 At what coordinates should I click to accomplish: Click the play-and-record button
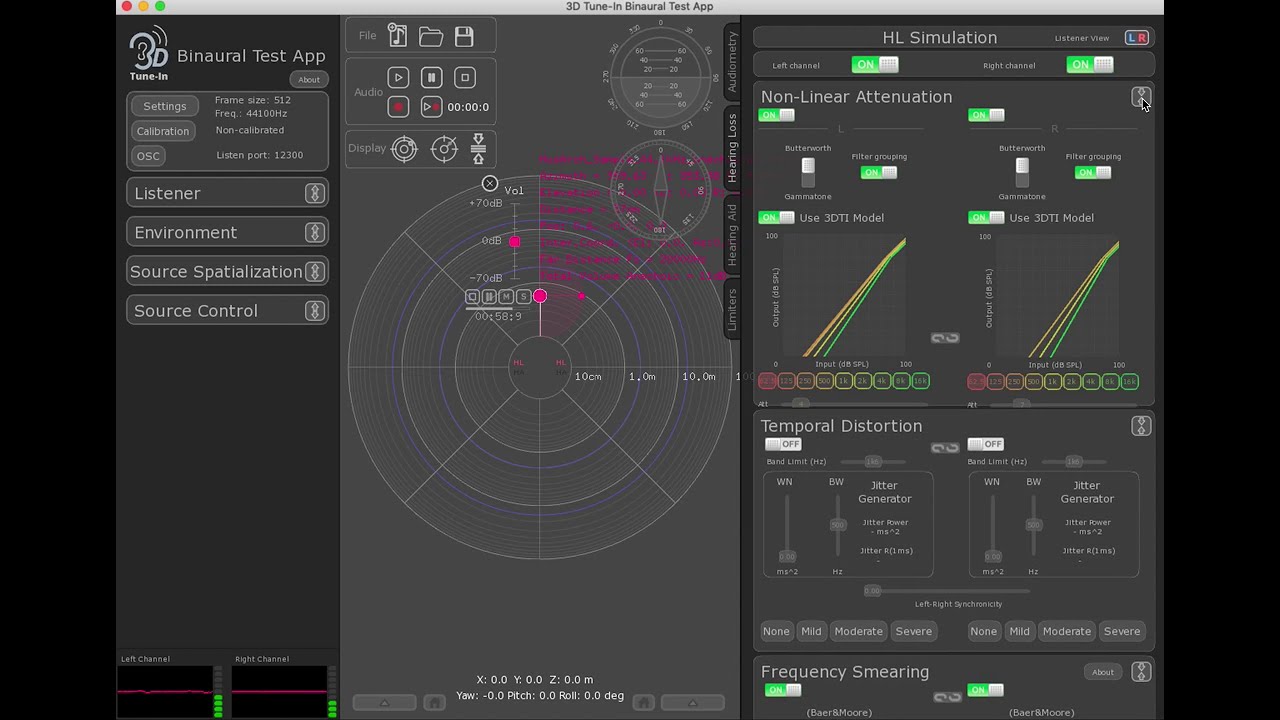pos(431,106)
